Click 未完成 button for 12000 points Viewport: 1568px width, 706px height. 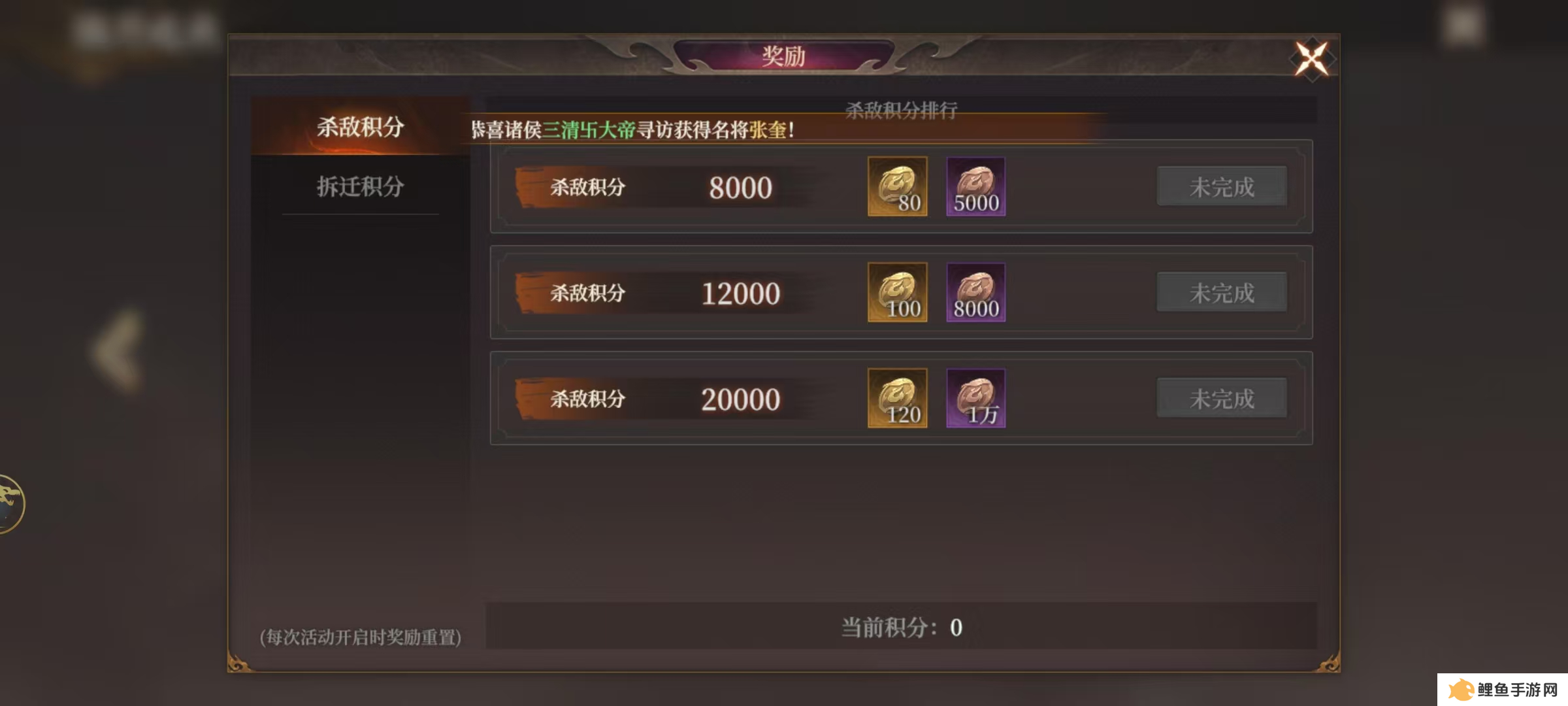click(1222, 293)
